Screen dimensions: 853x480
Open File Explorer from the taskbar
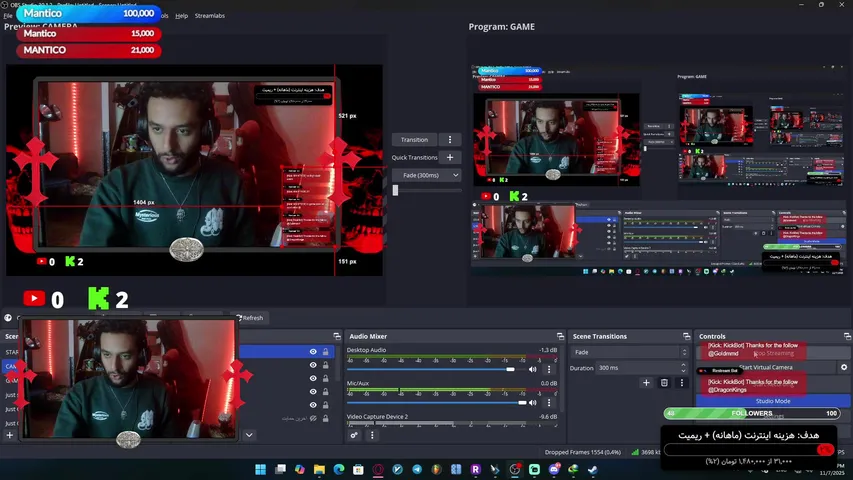(x=319, y=469)
